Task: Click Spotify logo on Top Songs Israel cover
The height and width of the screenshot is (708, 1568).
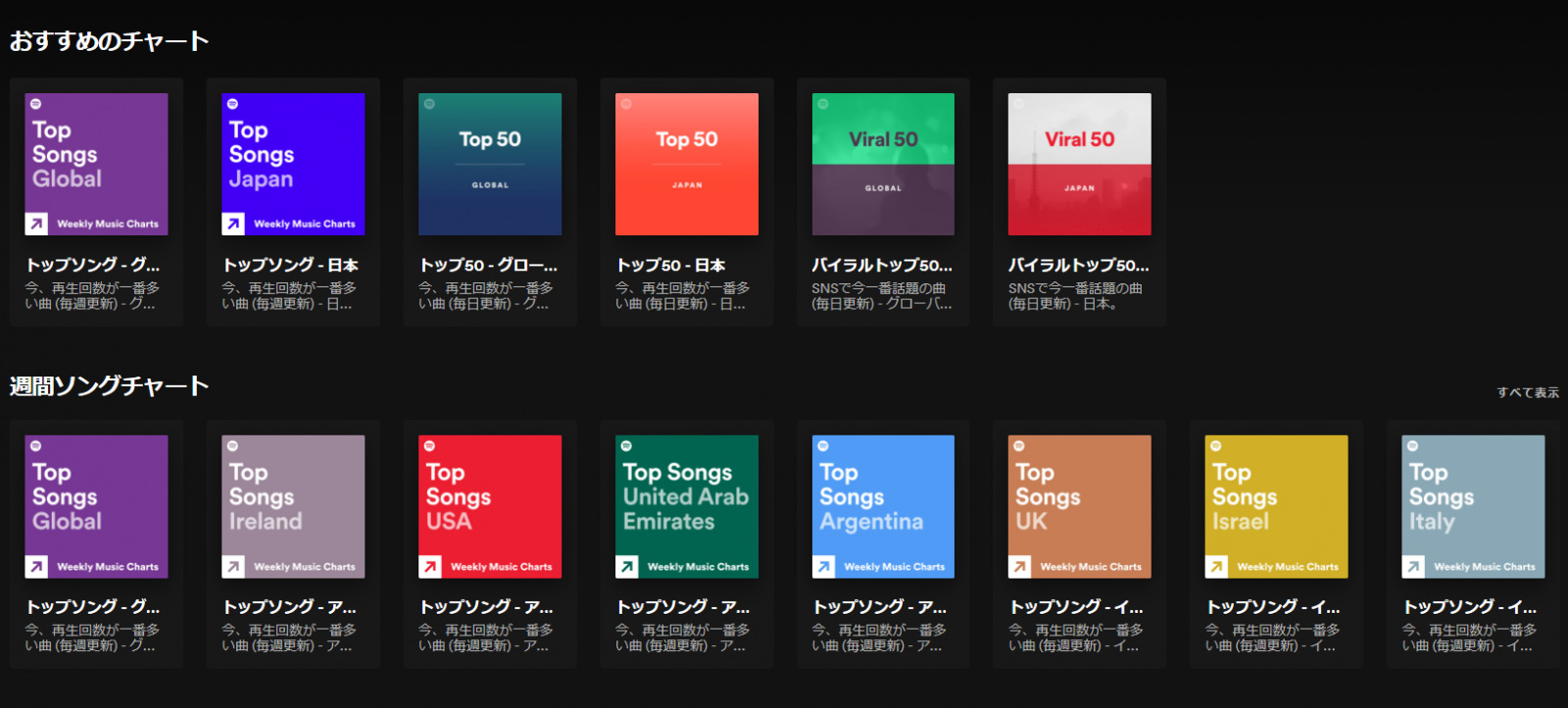Action: pyautogui.click(x=1216, y=445)
